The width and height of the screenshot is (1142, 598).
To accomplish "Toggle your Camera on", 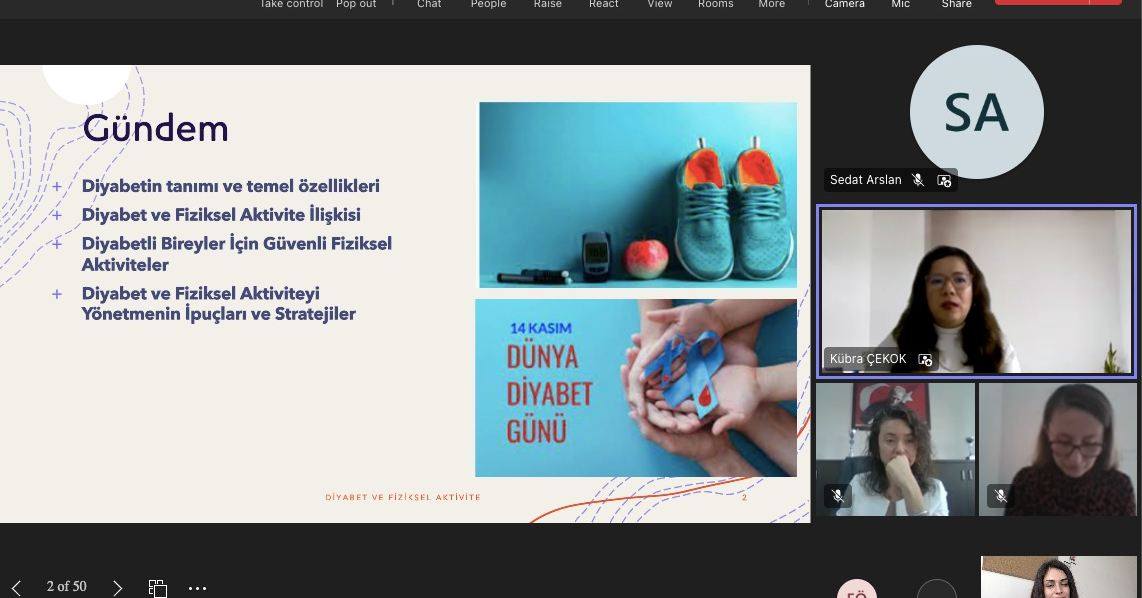I will click(844, 5).
